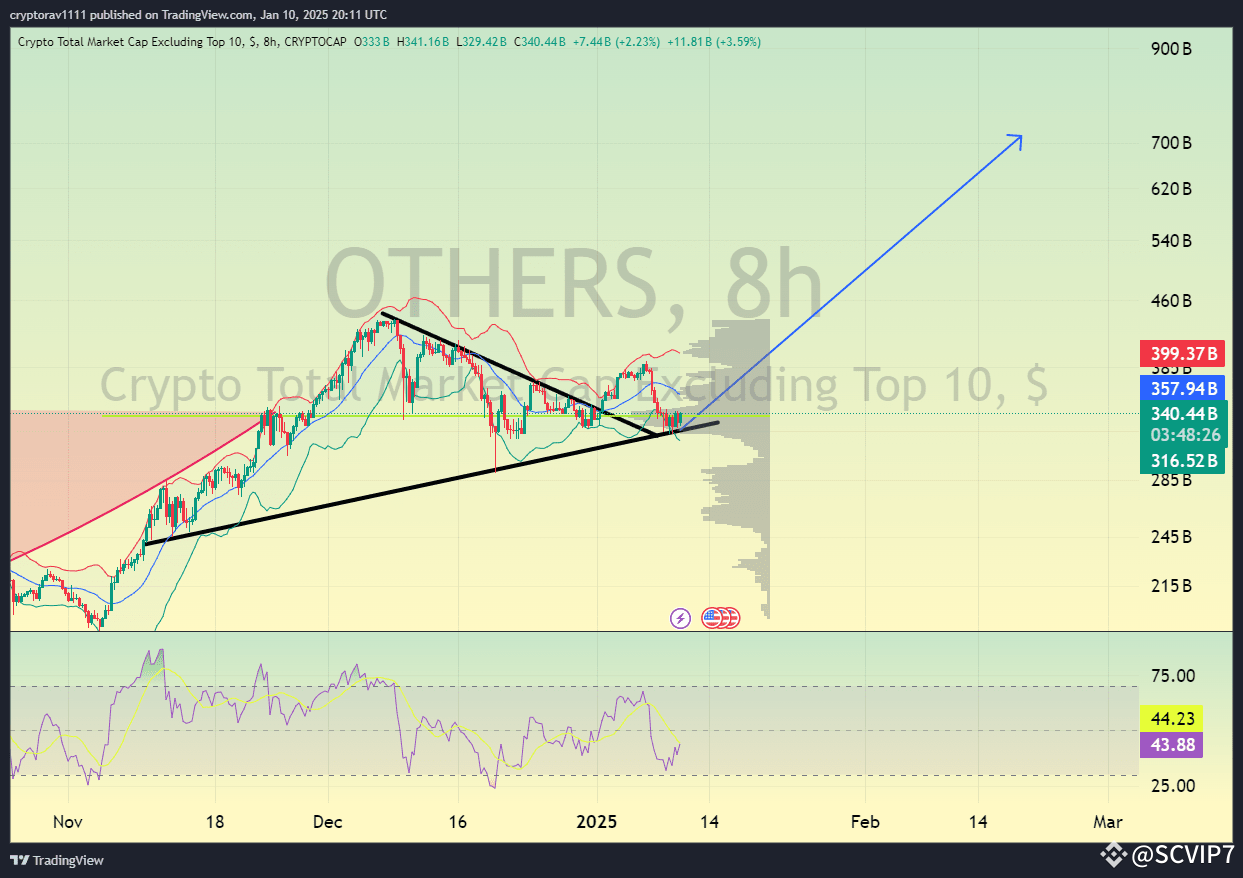This screenshot has height=878, width=1243.
Task: Click the green 316.52 B price label
Action: [x=1183, y=460]
